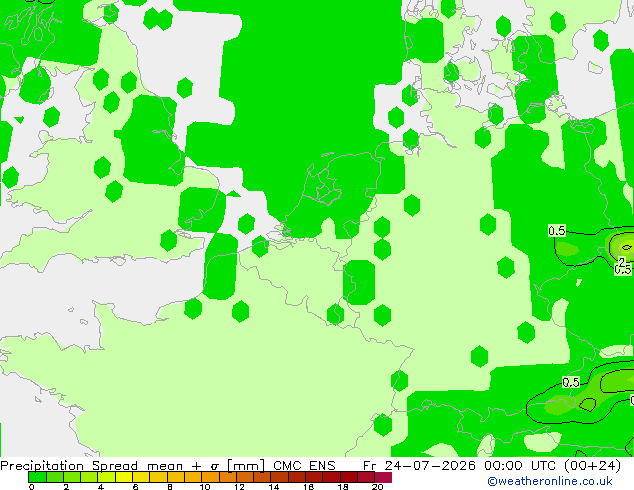Click the legend scale value '0'
The height and width of the screenshot is (490, 634).
[32, 487]
